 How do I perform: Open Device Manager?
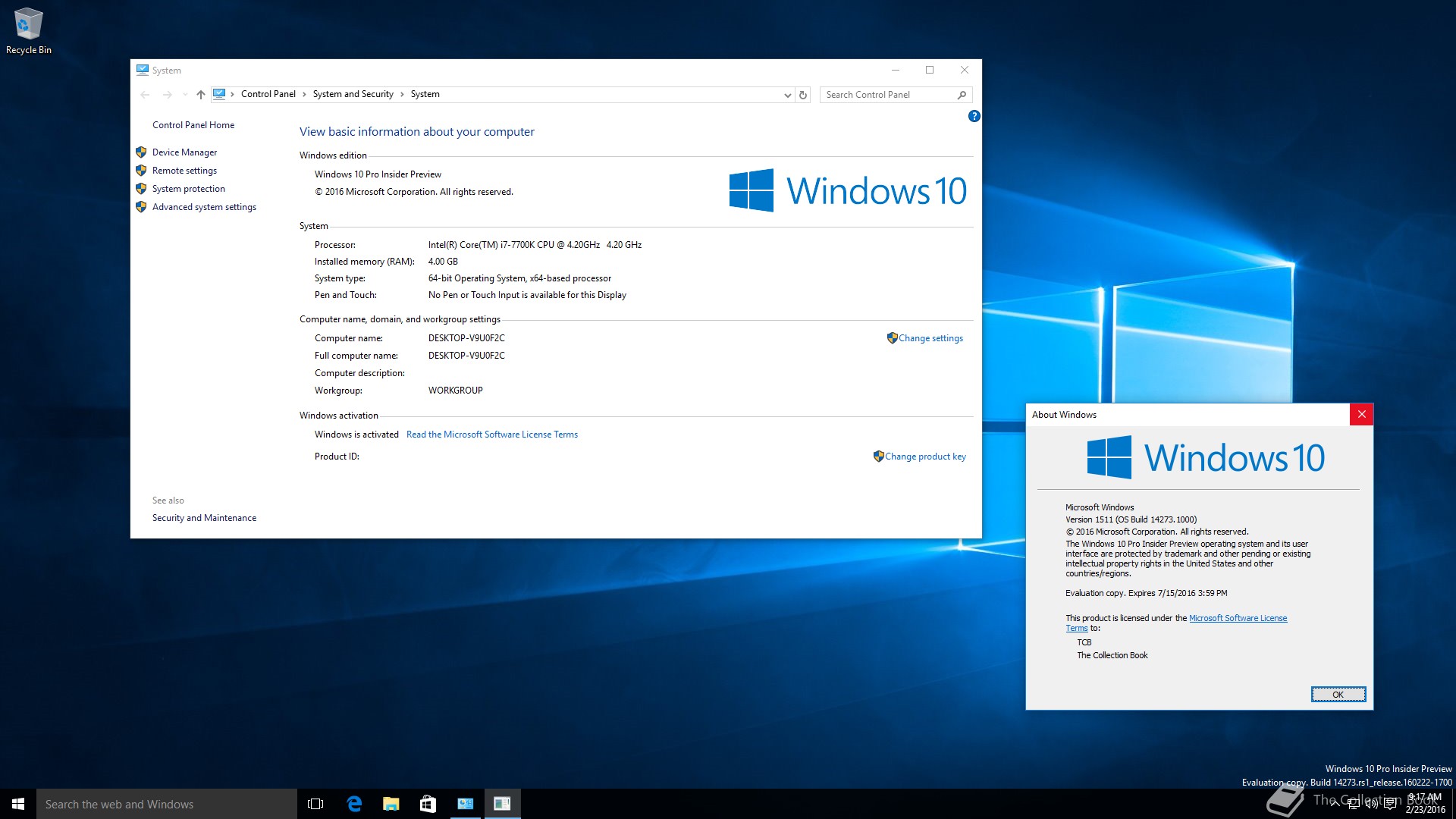point(184,152)
